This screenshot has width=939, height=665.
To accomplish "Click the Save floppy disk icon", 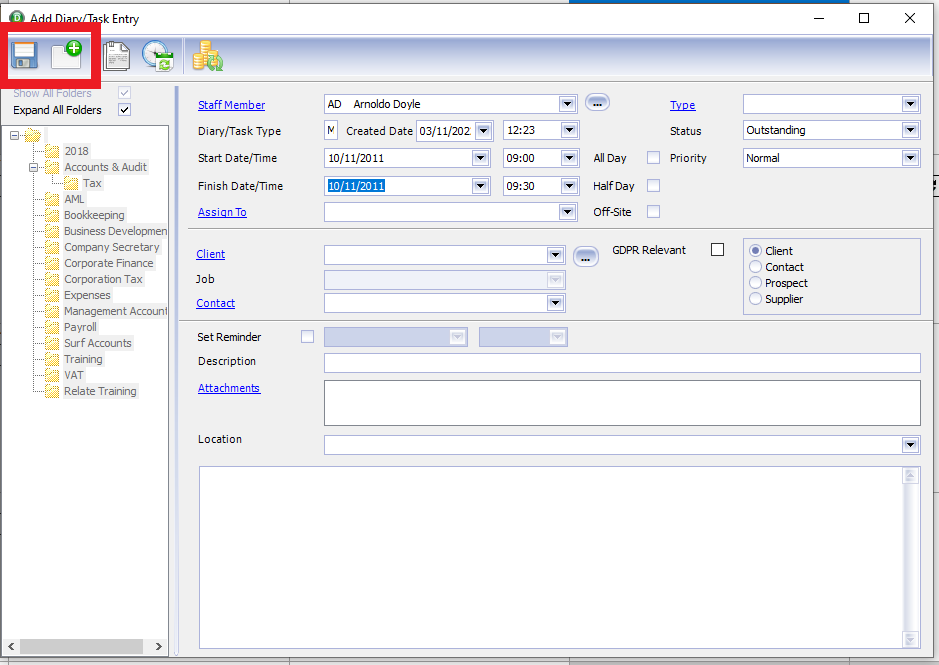I will tap(25, 55).
